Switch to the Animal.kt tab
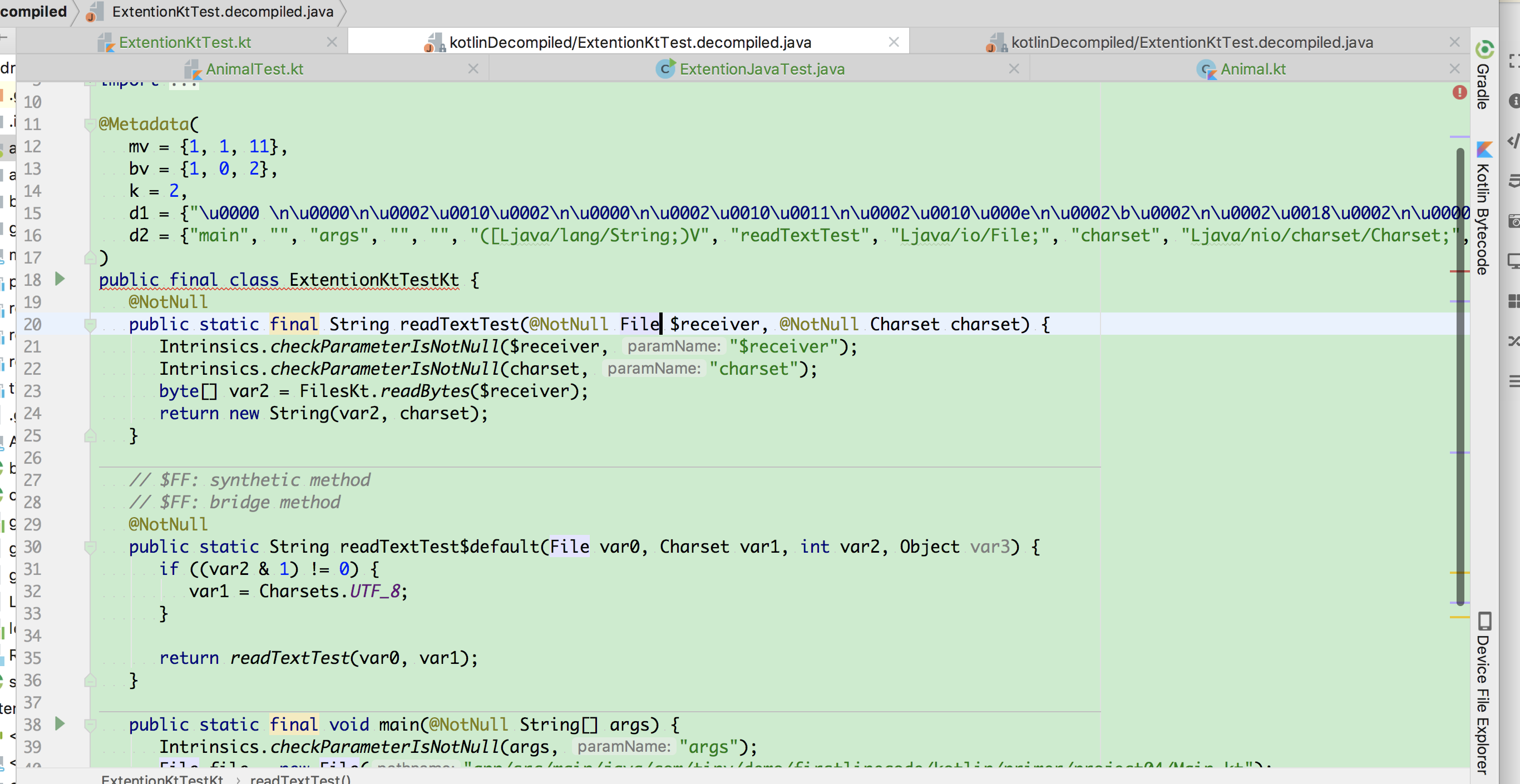The image size is (1520, 784). [x=1252, y=69]
